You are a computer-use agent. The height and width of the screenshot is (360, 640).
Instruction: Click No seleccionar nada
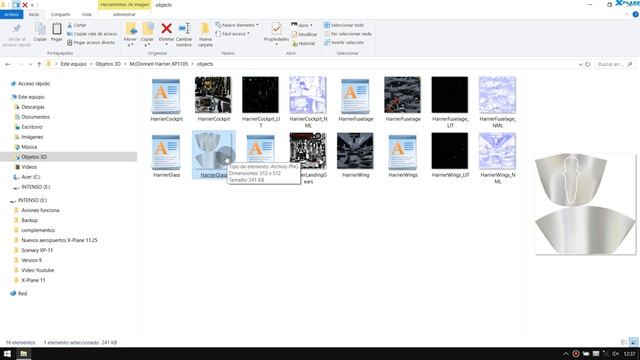348,34
